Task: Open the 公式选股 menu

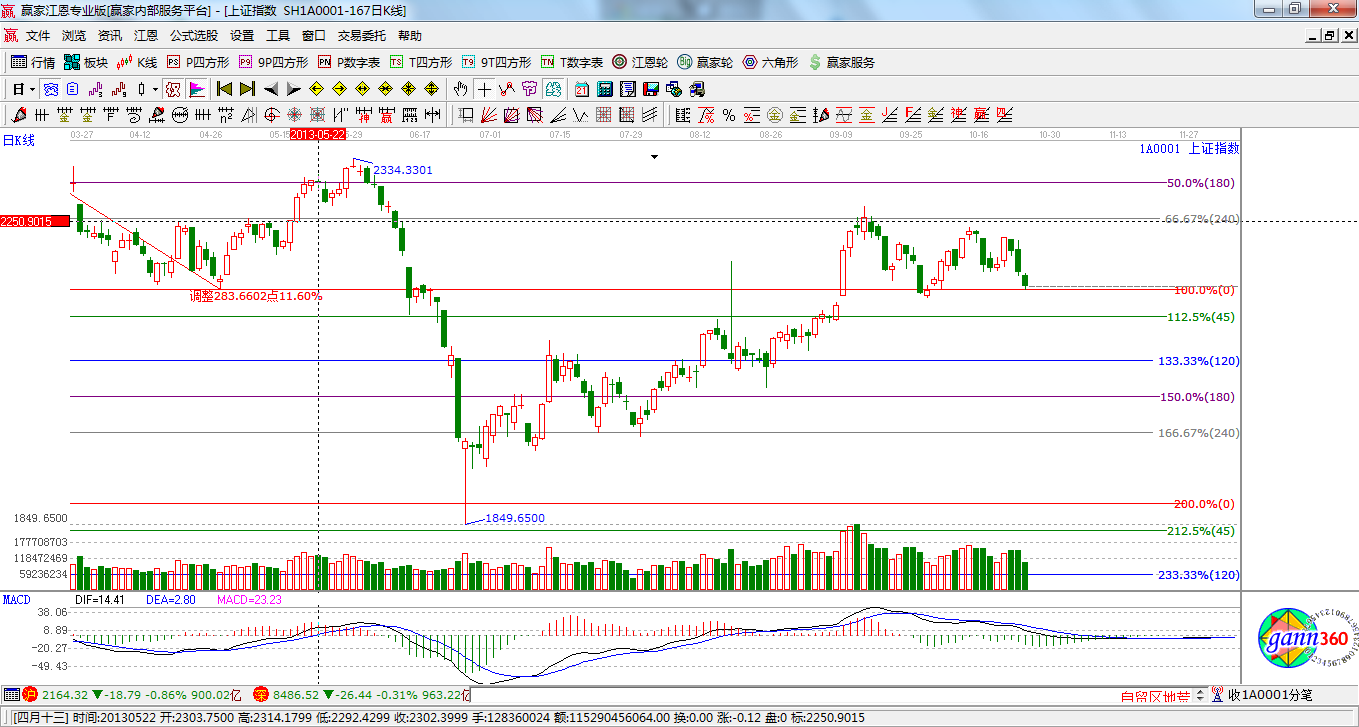Action: [x=193, y=35]
